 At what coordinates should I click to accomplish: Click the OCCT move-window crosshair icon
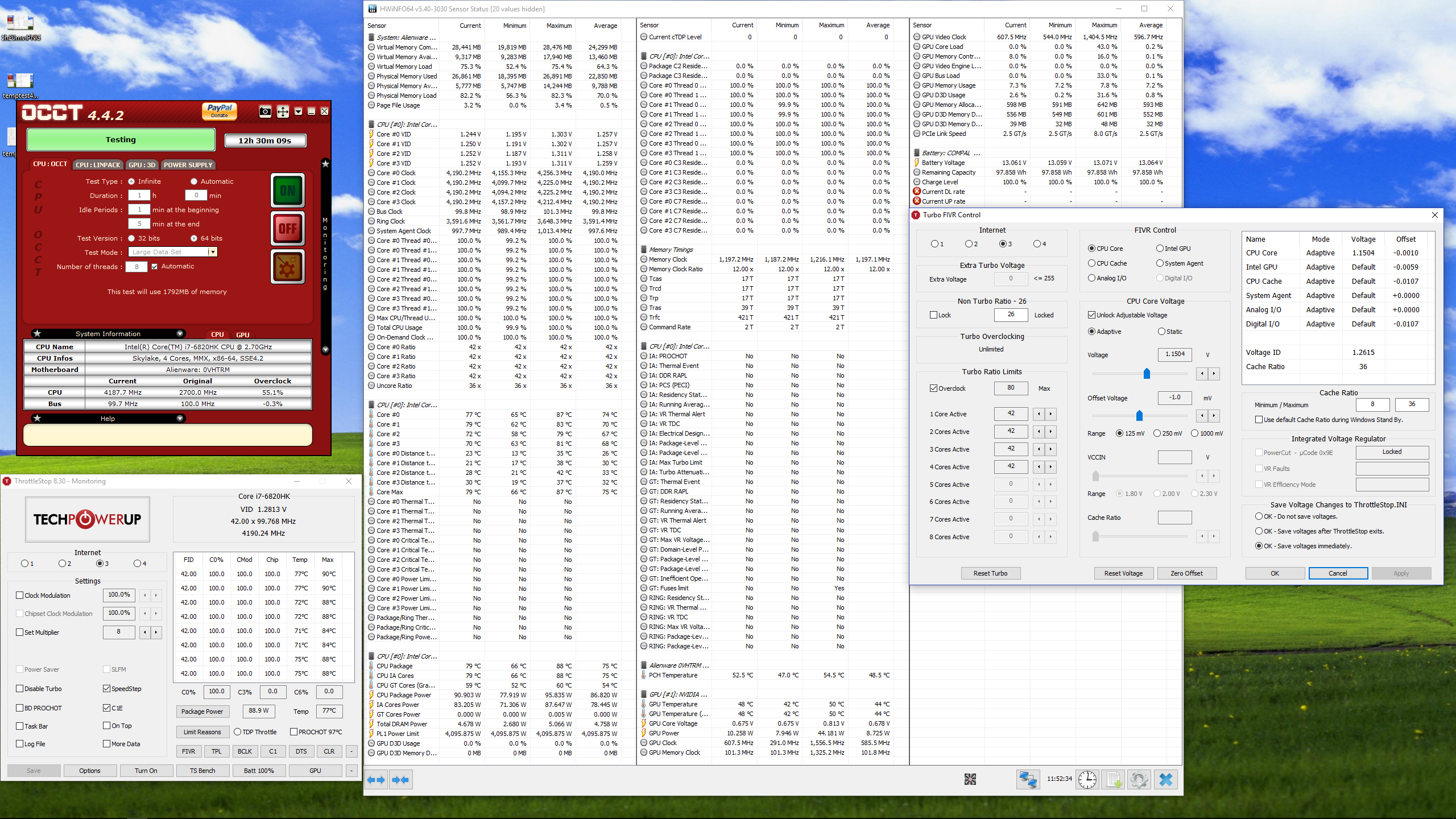283,111
